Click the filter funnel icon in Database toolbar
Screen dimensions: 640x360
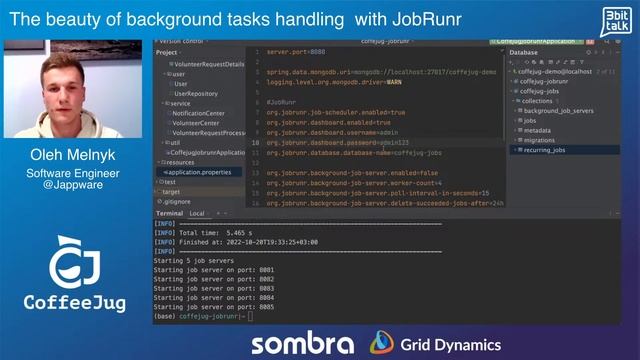click(582, 62)
